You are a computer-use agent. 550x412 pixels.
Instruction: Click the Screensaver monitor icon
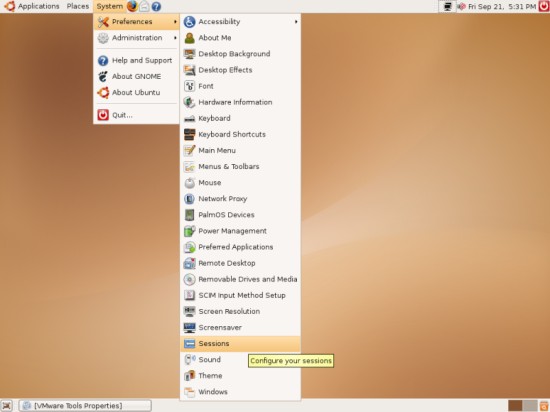[x=189, y=327]
